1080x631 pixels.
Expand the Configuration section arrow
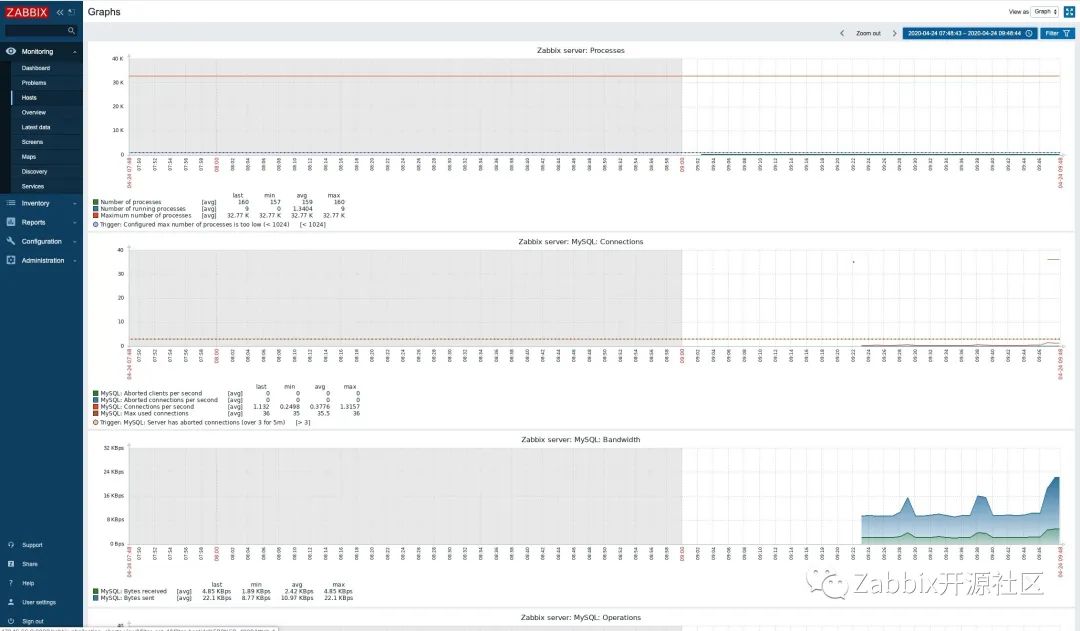coord(74,242)
